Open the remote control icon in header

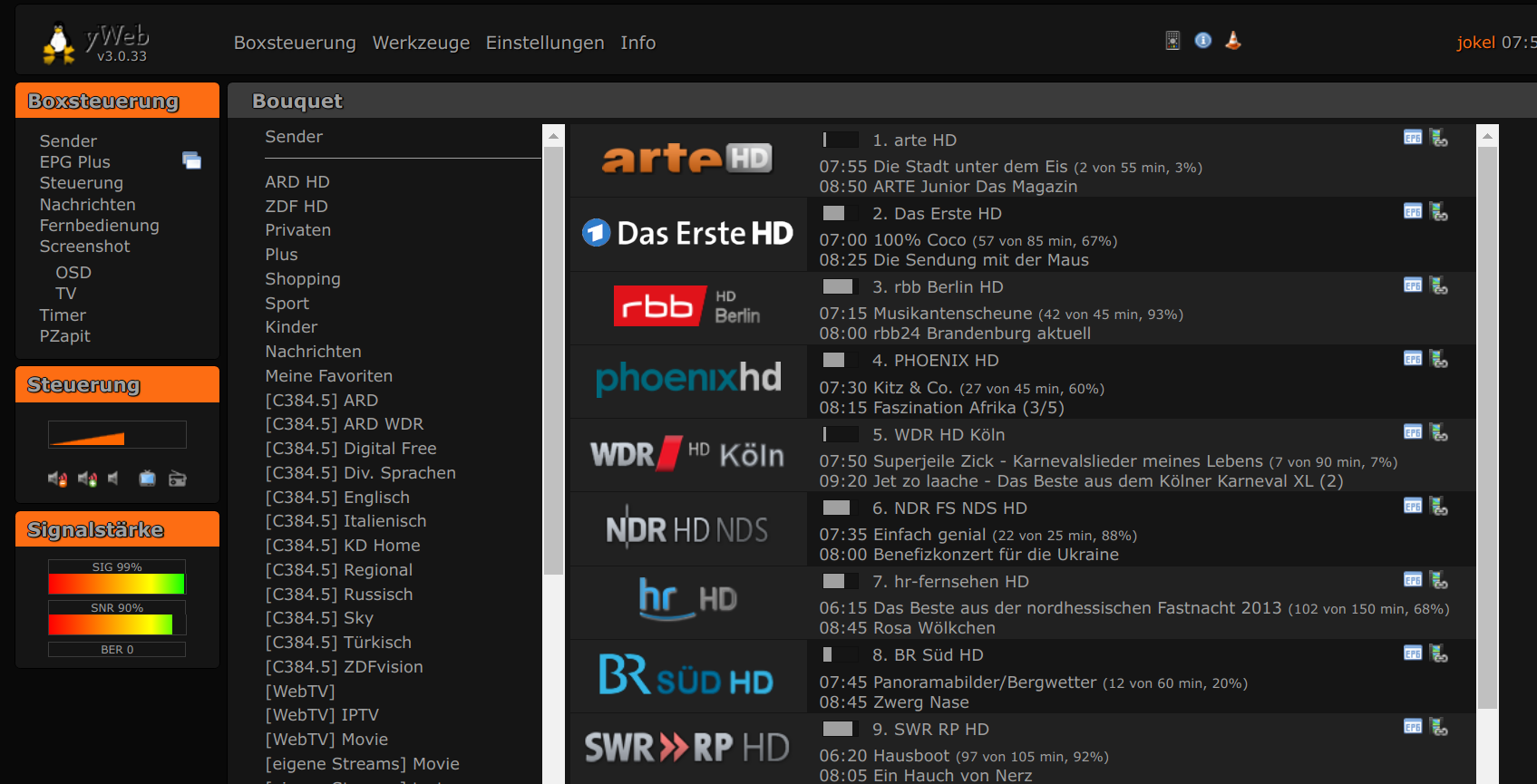pos(1172,41)
